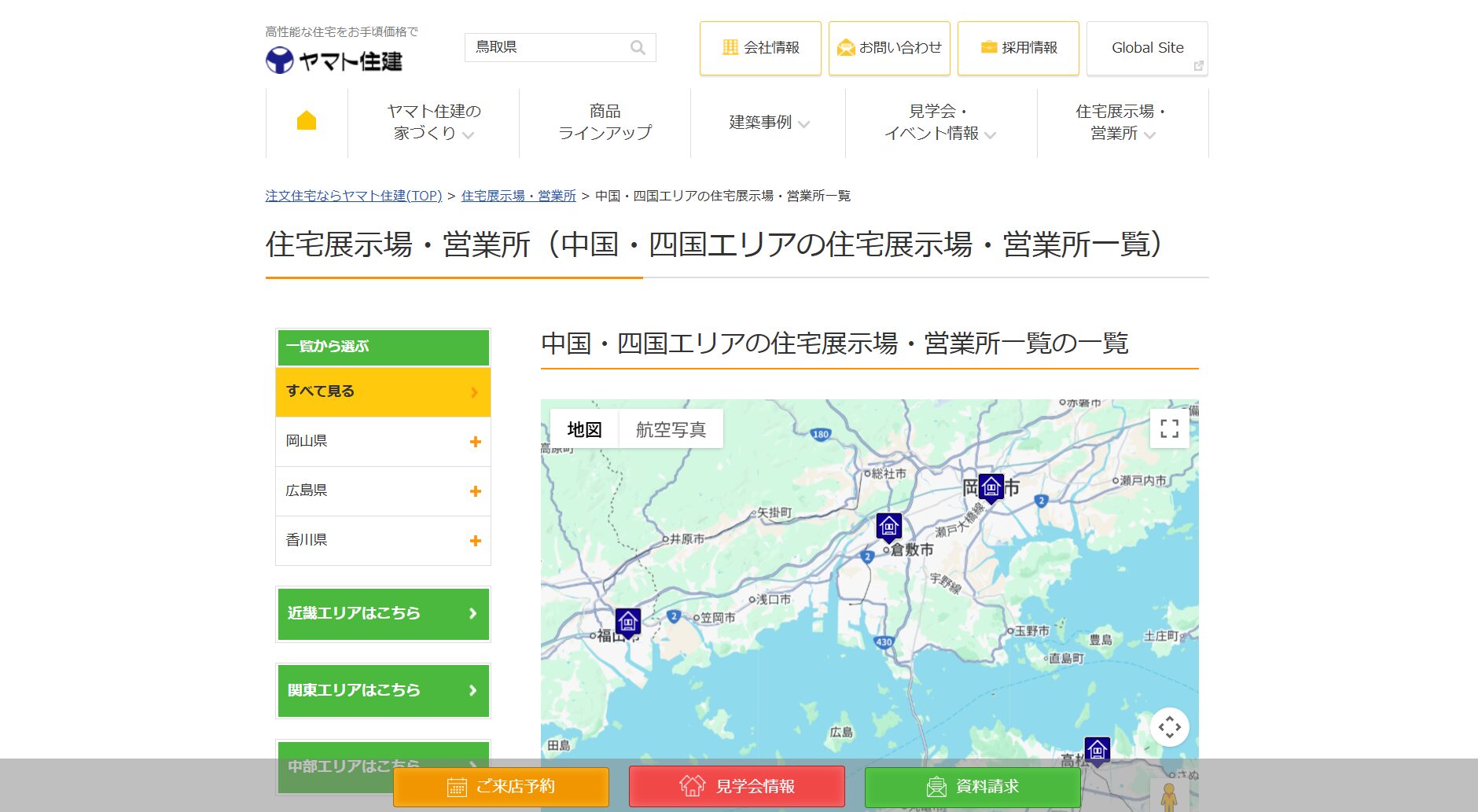The width and height of the screenshot is (1478, 812).
Task: Open the 住宅展示場・営業所 breadcrumb link
Action: pyautogui.click(x=518, y=196)
